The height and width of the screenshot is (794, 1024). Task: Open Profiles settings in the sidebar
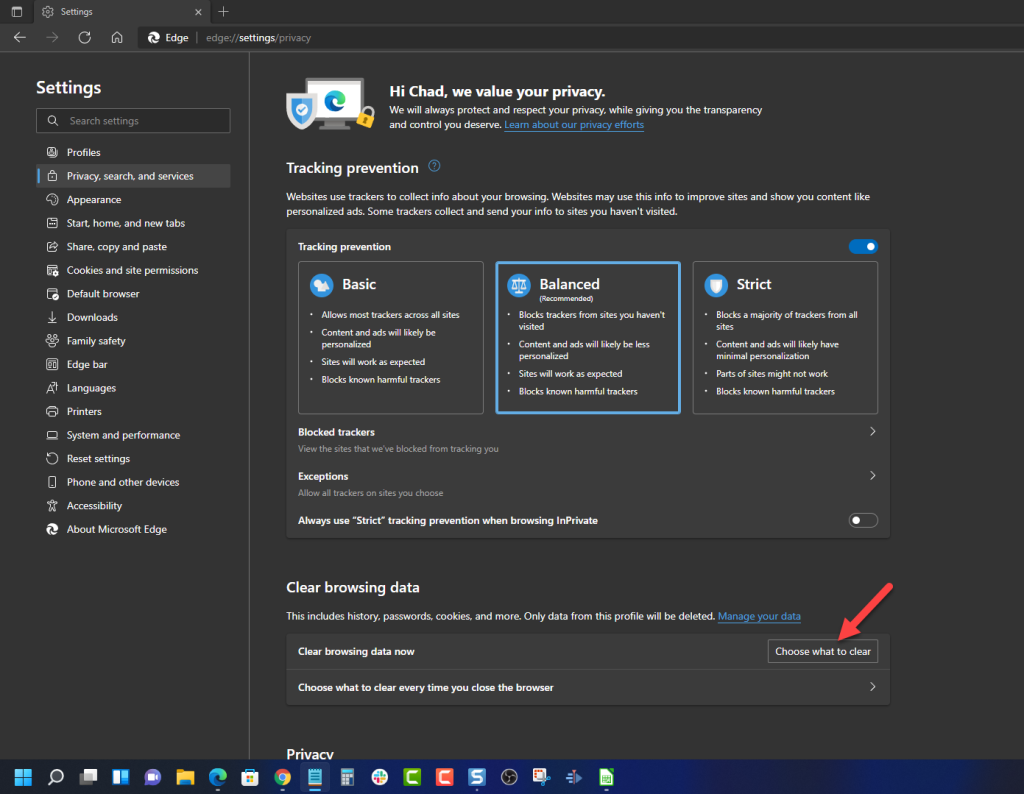tap(133, 152)
